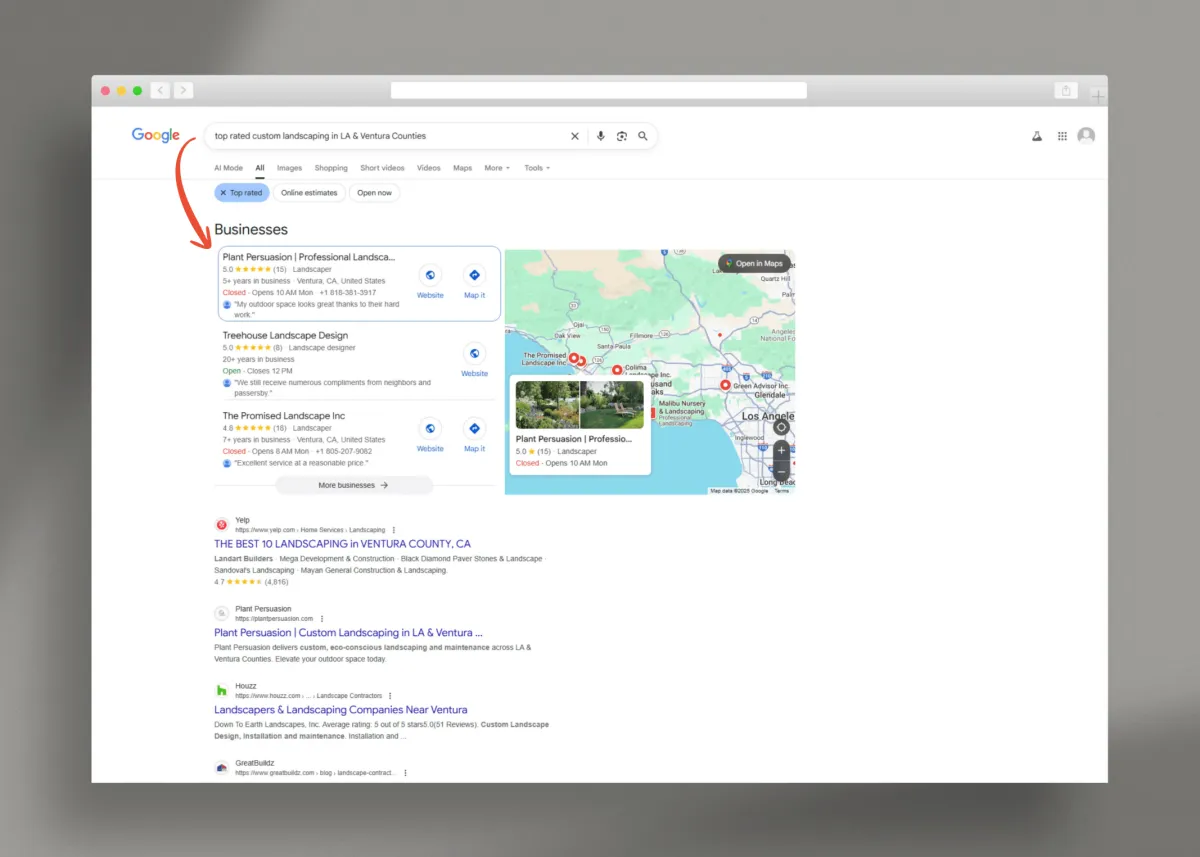The height and width of the screenshot is (857, 1200).
Task: Open the Houzz result options dots
Action: click(390, 695)
